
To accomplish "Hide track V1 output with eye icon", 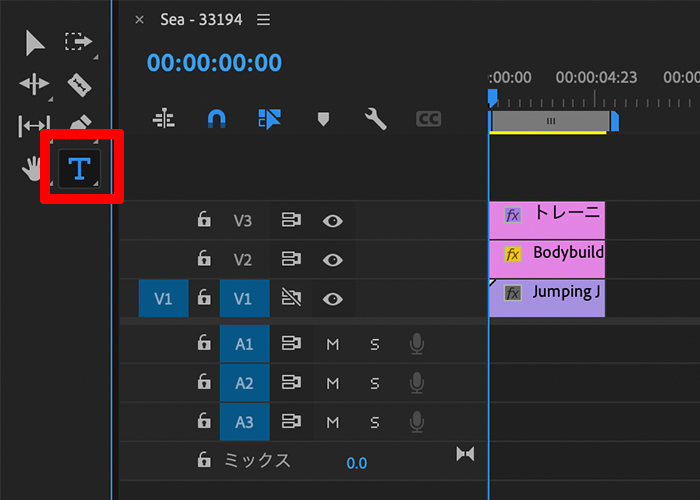I will (333, 299).
